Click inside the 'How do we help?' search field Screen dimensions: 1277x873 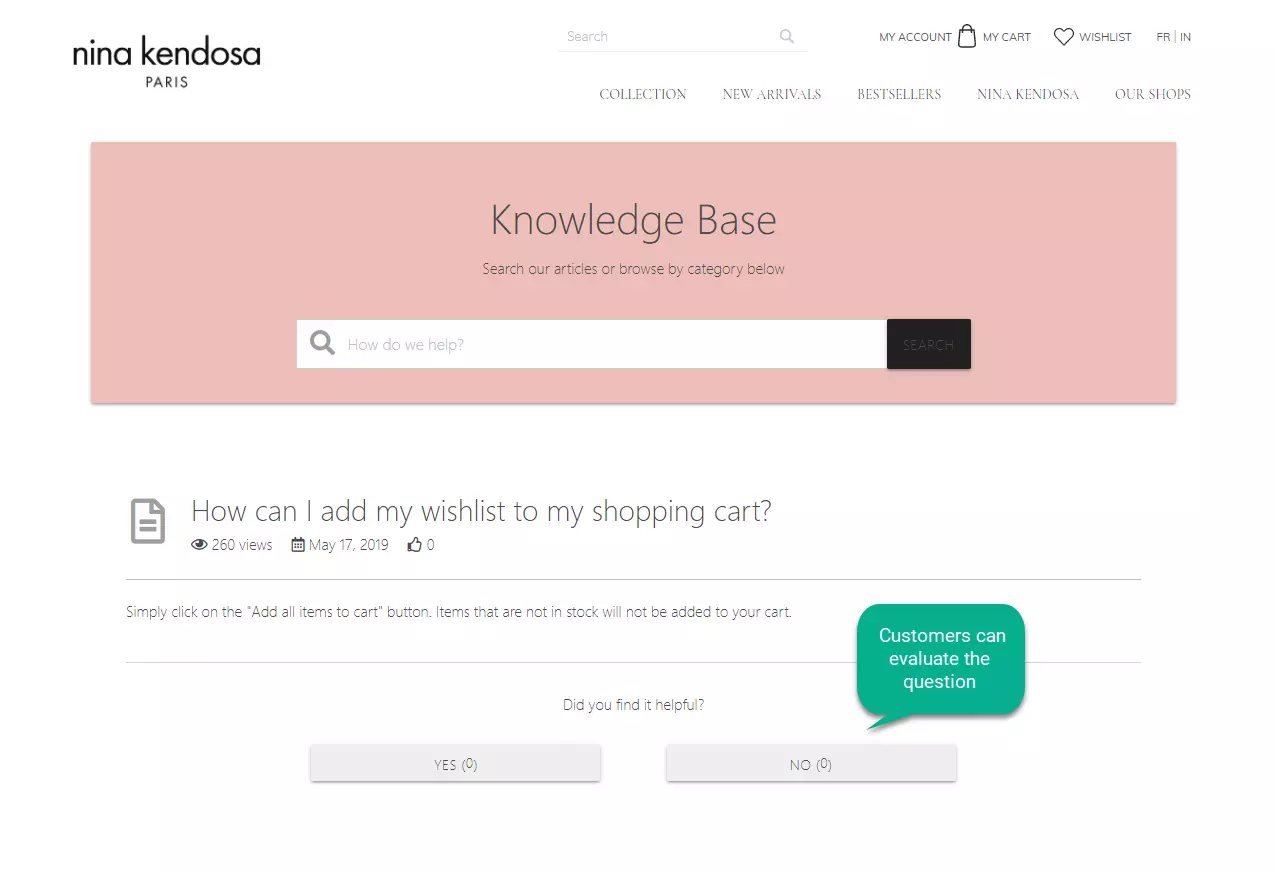pyautogui.click(x=550, y=343)
